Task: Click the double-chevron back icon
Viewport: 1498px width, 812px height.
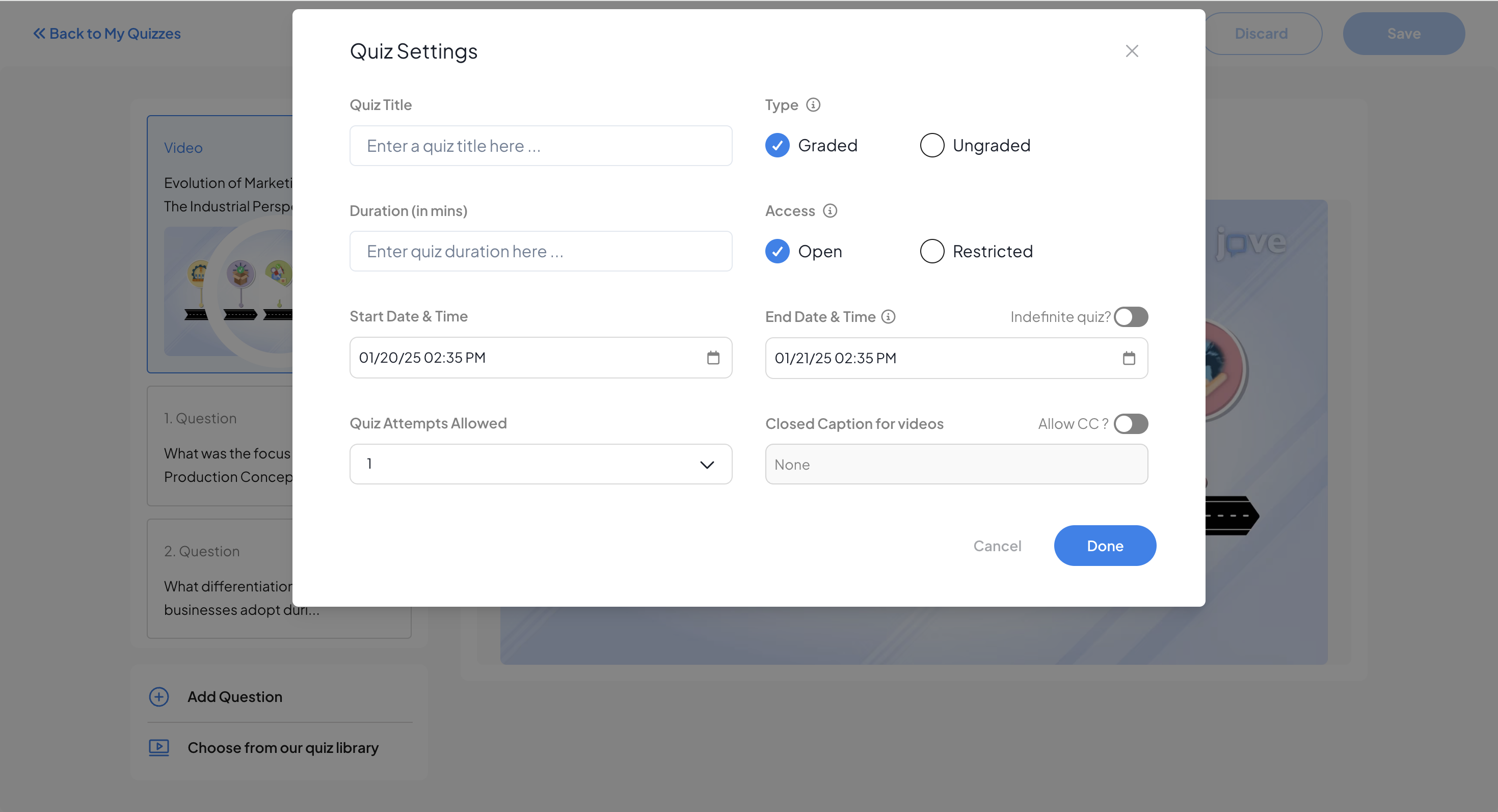Action: click(39, 33)
